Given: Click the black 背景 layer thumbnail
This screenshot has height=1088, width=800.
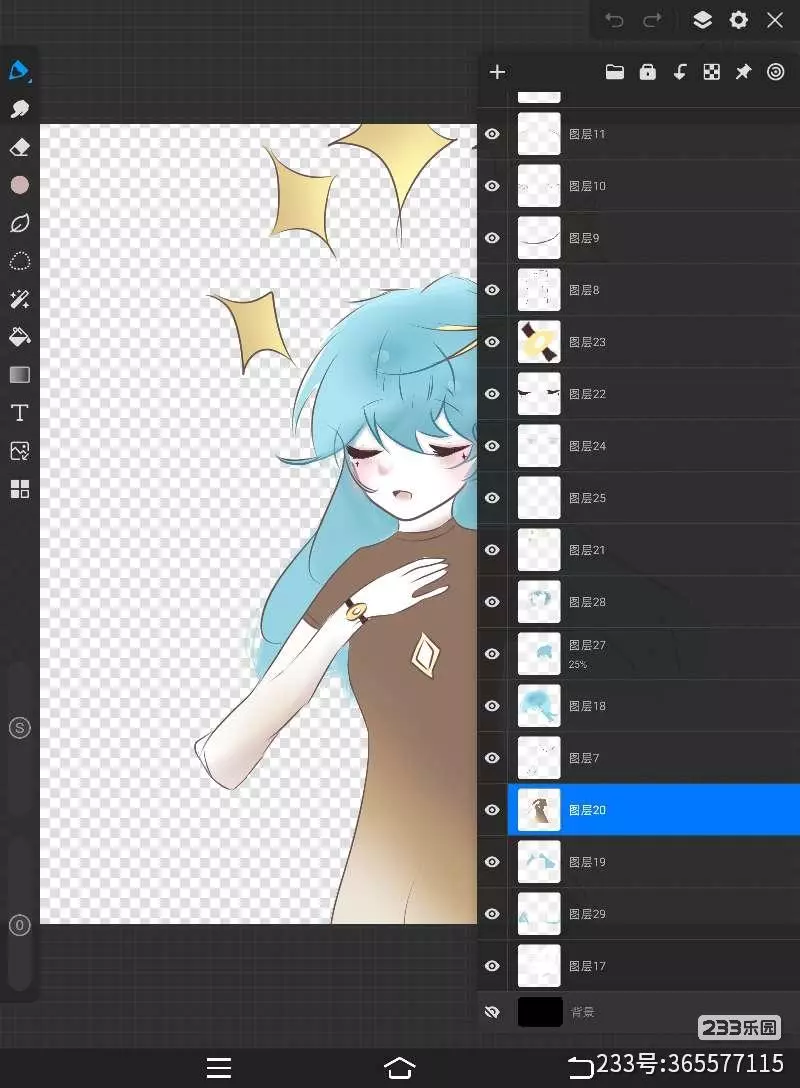Looking at the screenshot, I should point(540,1012).
